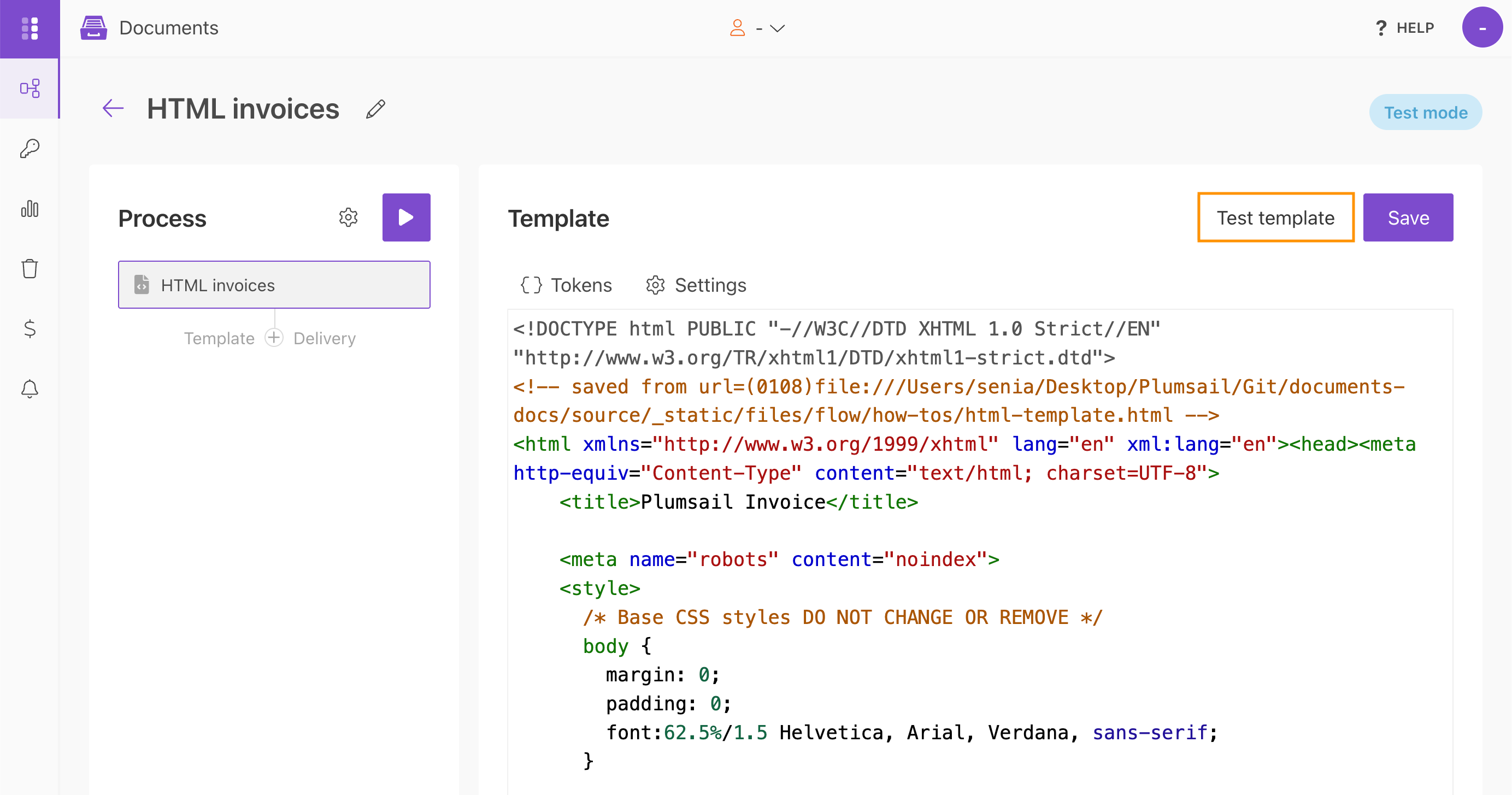The image size is (1512, 795).
Task: Click into the DOCTYPE line of code
Action: (x=837, y=328)
